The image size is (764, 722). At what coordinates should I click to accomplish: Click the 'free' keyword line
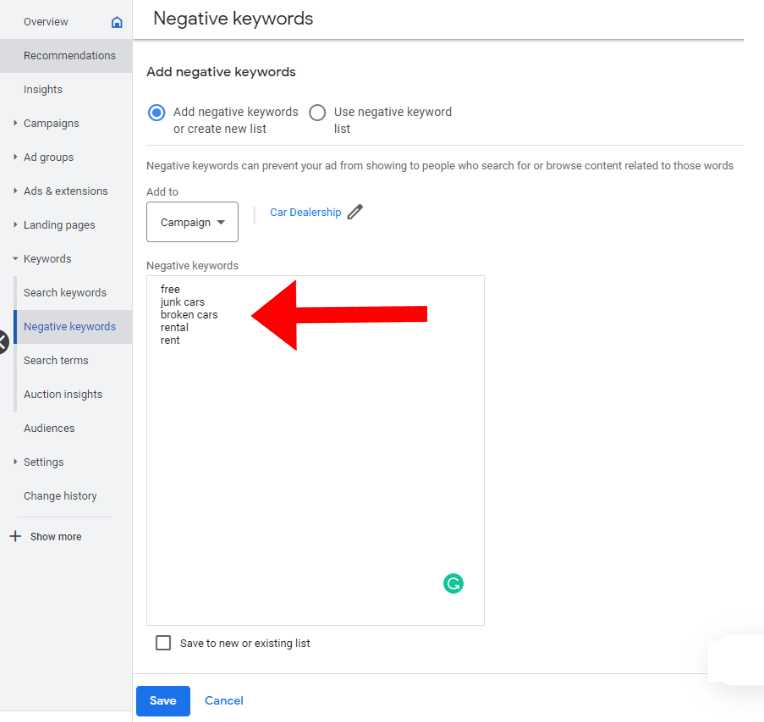point(170,289)
